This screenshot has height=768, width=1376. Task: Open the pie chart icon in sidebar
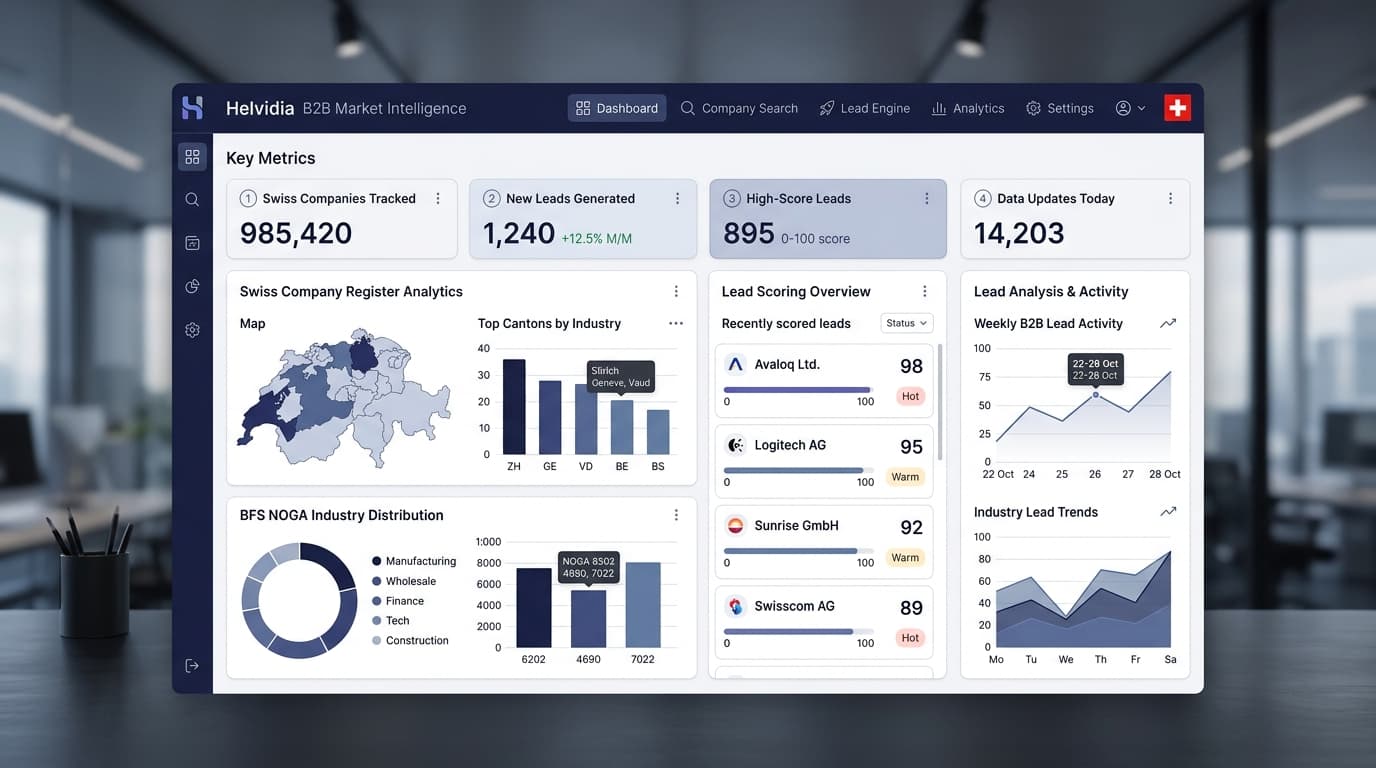point(192,287)
